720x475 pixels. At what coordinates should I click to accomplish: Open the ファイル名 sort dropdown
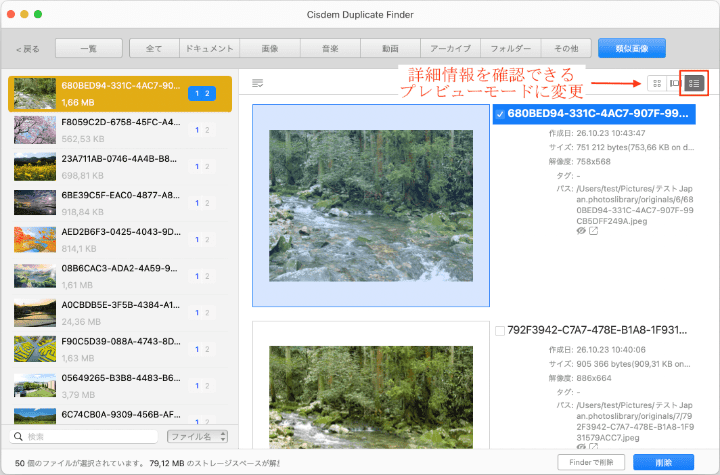coord(197,436)
